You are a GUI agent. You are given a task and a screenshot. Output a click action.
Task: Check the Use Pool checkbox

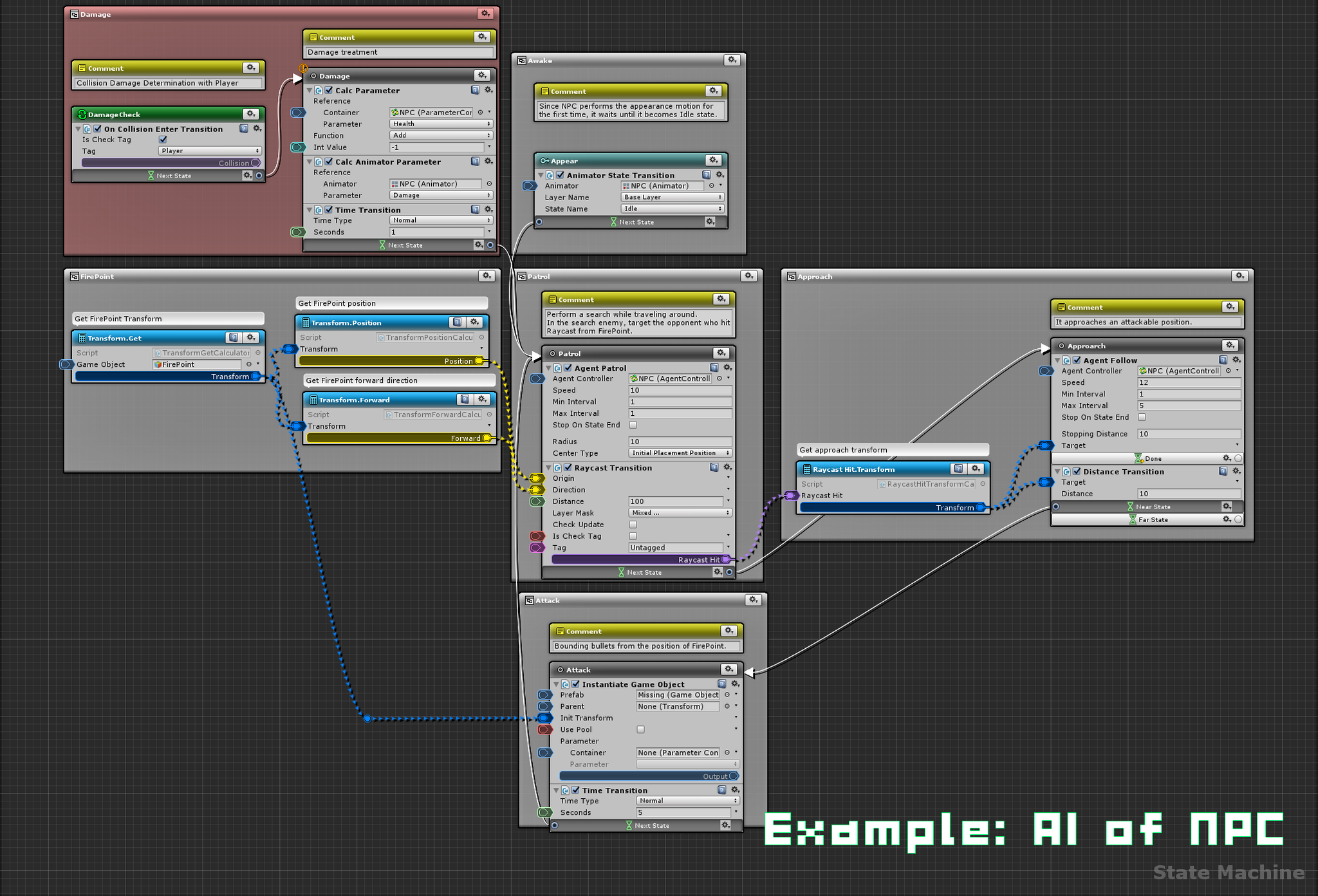point(640,729)
